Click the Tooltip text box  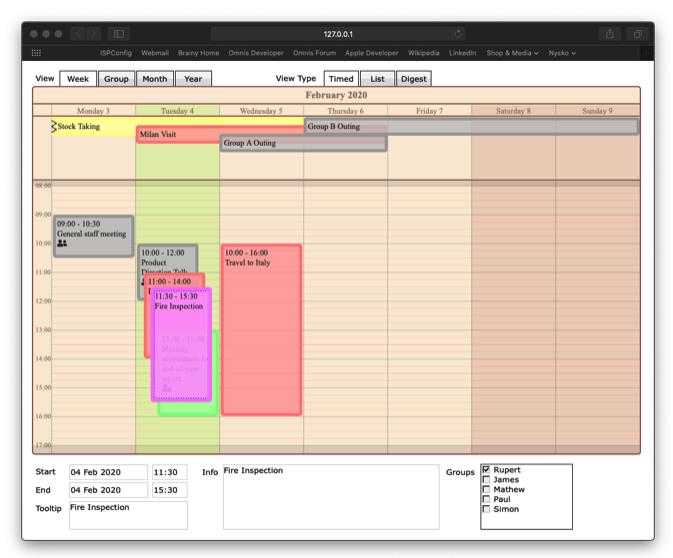[128, 515]
